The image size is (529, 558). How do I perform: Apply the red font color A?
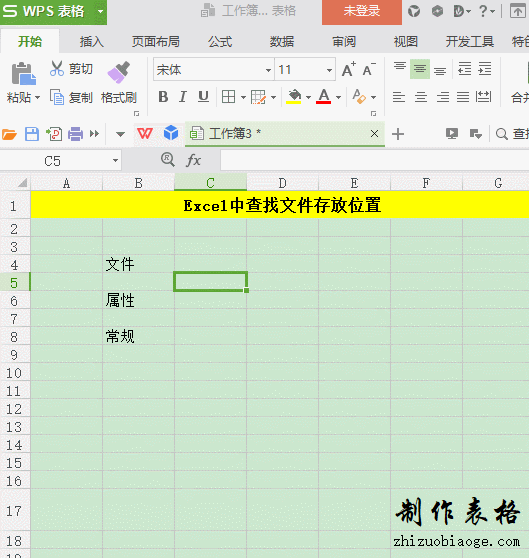click(323, 96)
